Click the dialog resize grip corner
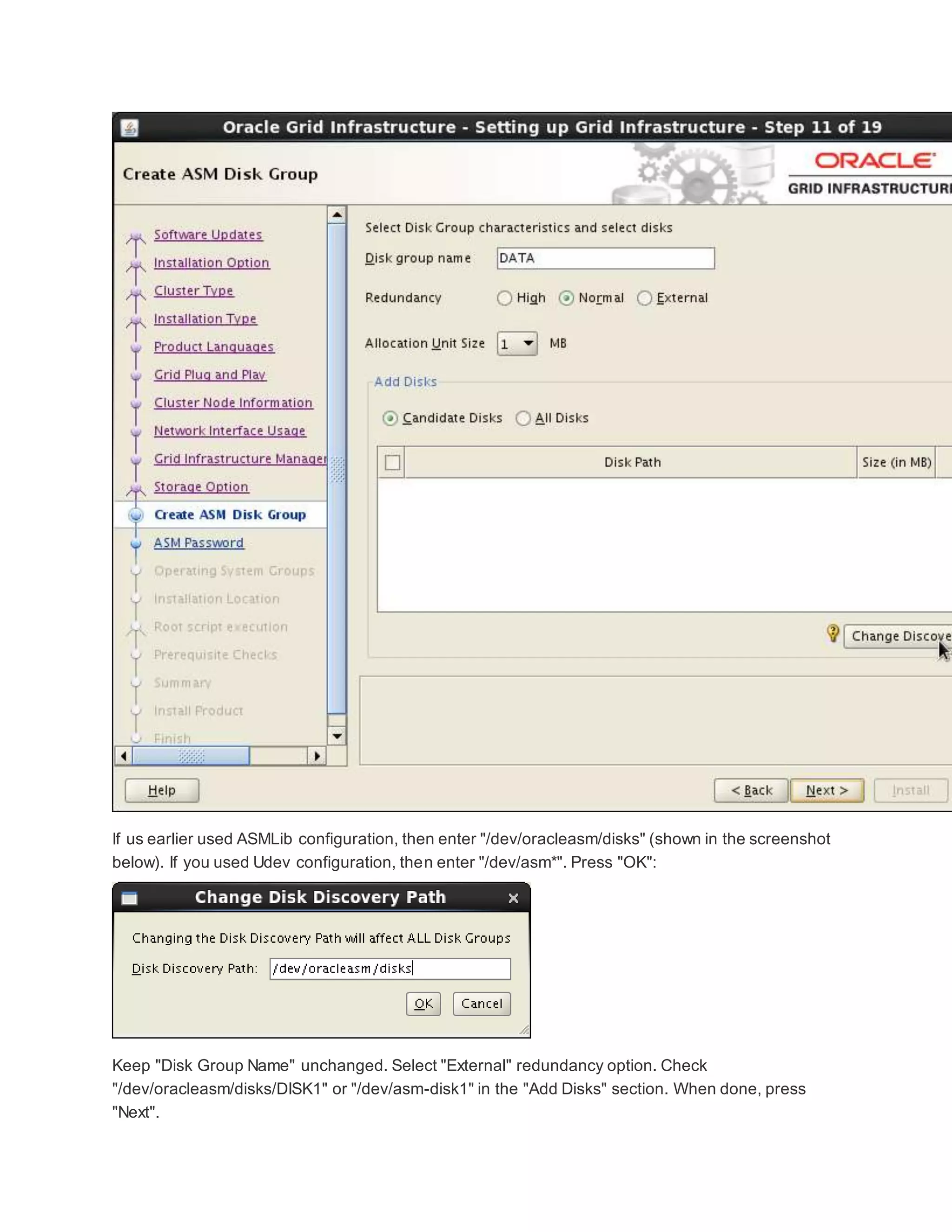952x1232 pixels. 524,1031
